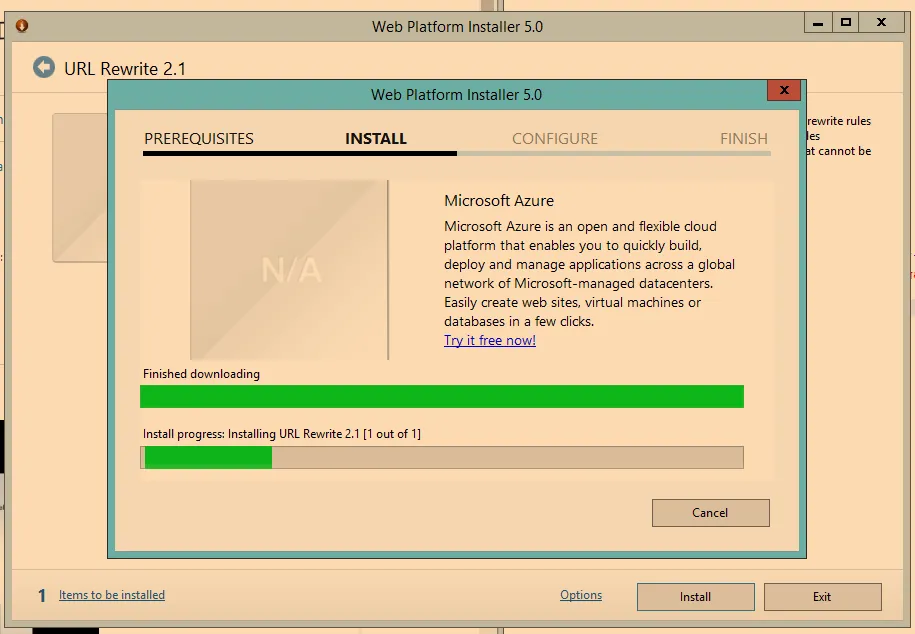Open the Try it free now link
Screen dimensions: 915x634
pyautogui.click(x=490, y=340)
